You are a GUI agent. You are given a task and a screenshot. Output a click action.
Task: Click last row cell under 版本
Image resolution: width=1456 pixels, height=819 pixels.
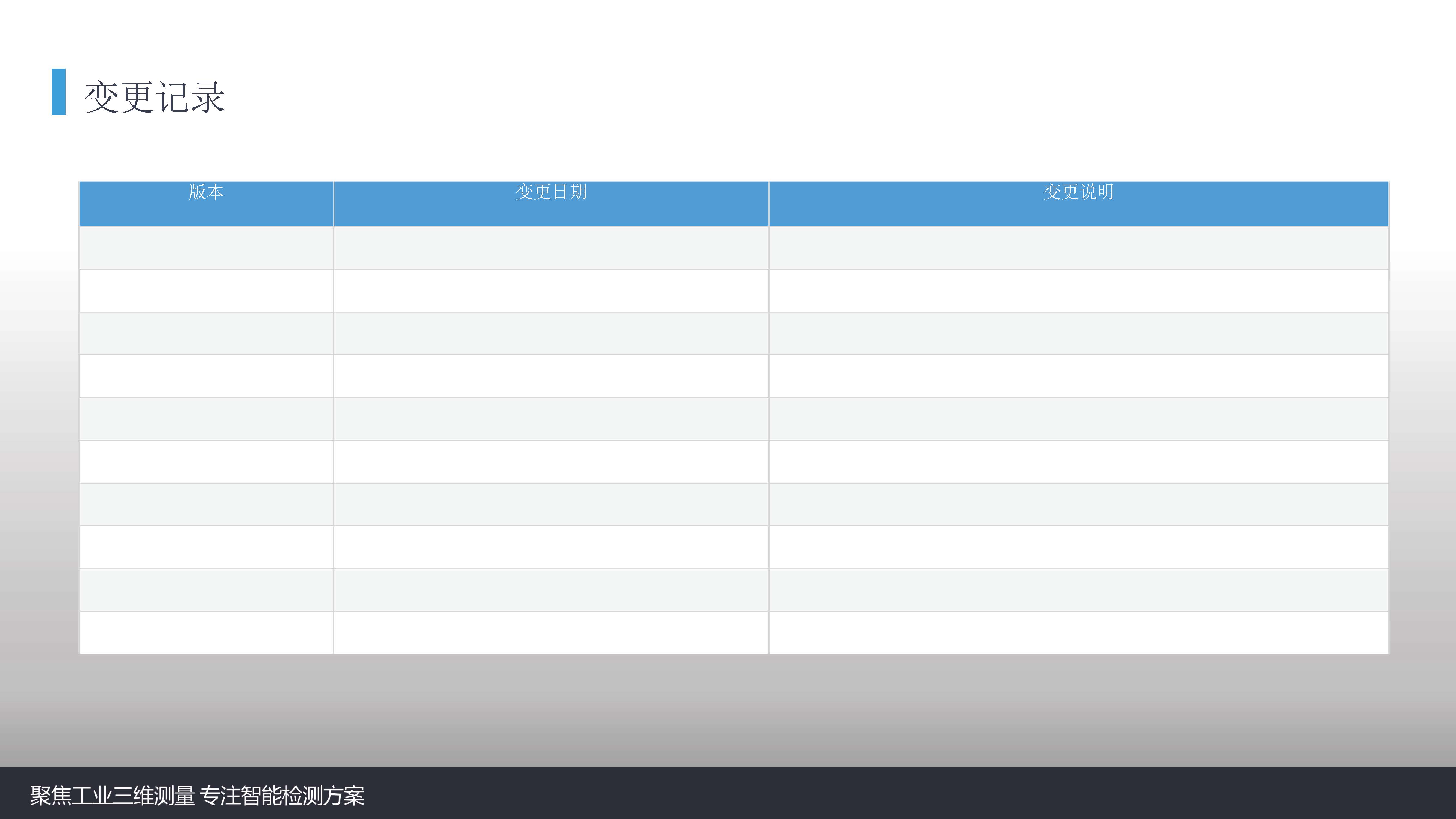click(206, 632)
